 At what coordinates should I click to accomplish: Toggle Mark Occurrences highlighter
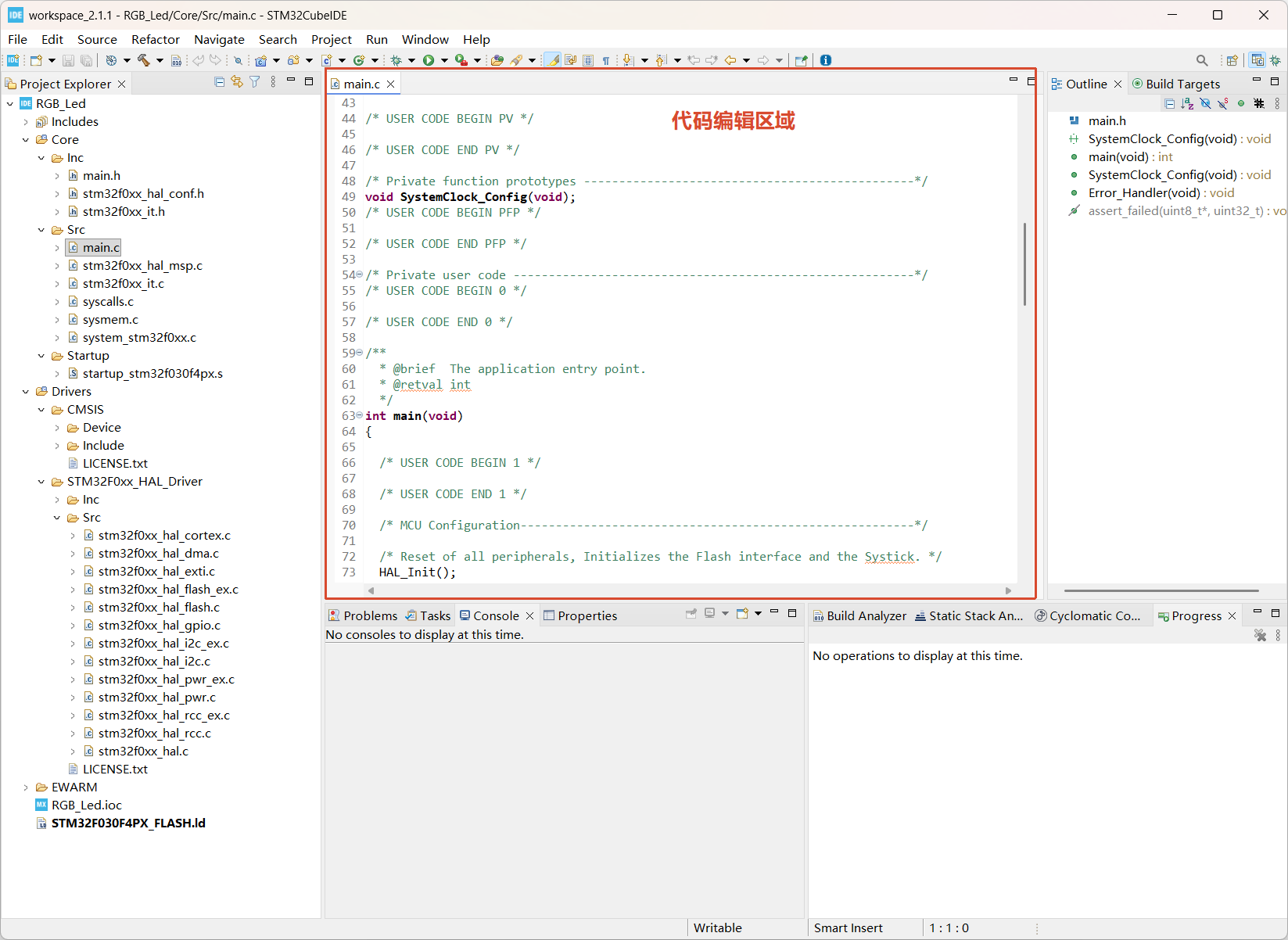pyautogui.click(x=554, y=60)
